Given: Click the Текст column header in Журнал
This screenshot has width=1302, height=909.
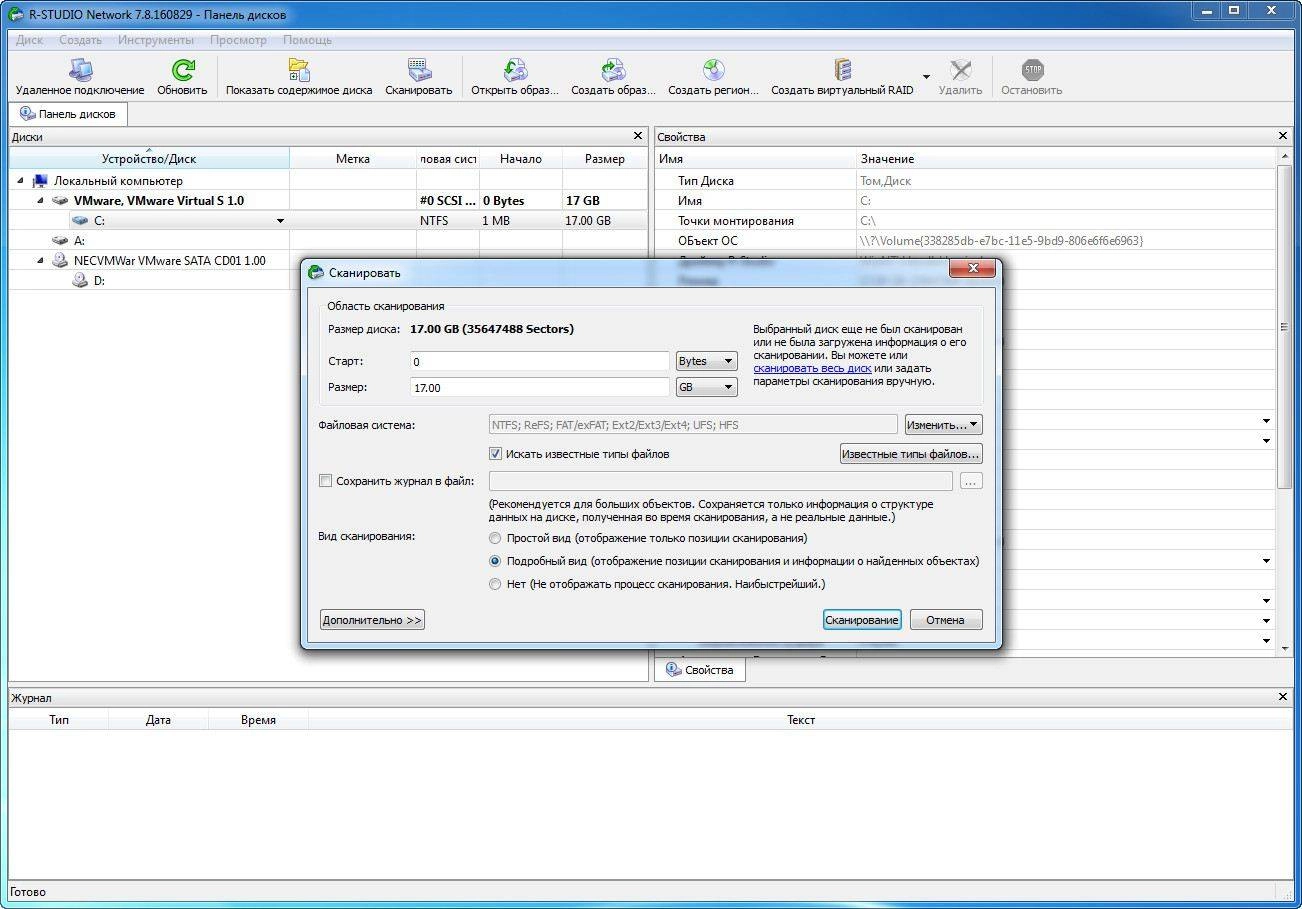Looking at the screenshot, I should point(801,719).
